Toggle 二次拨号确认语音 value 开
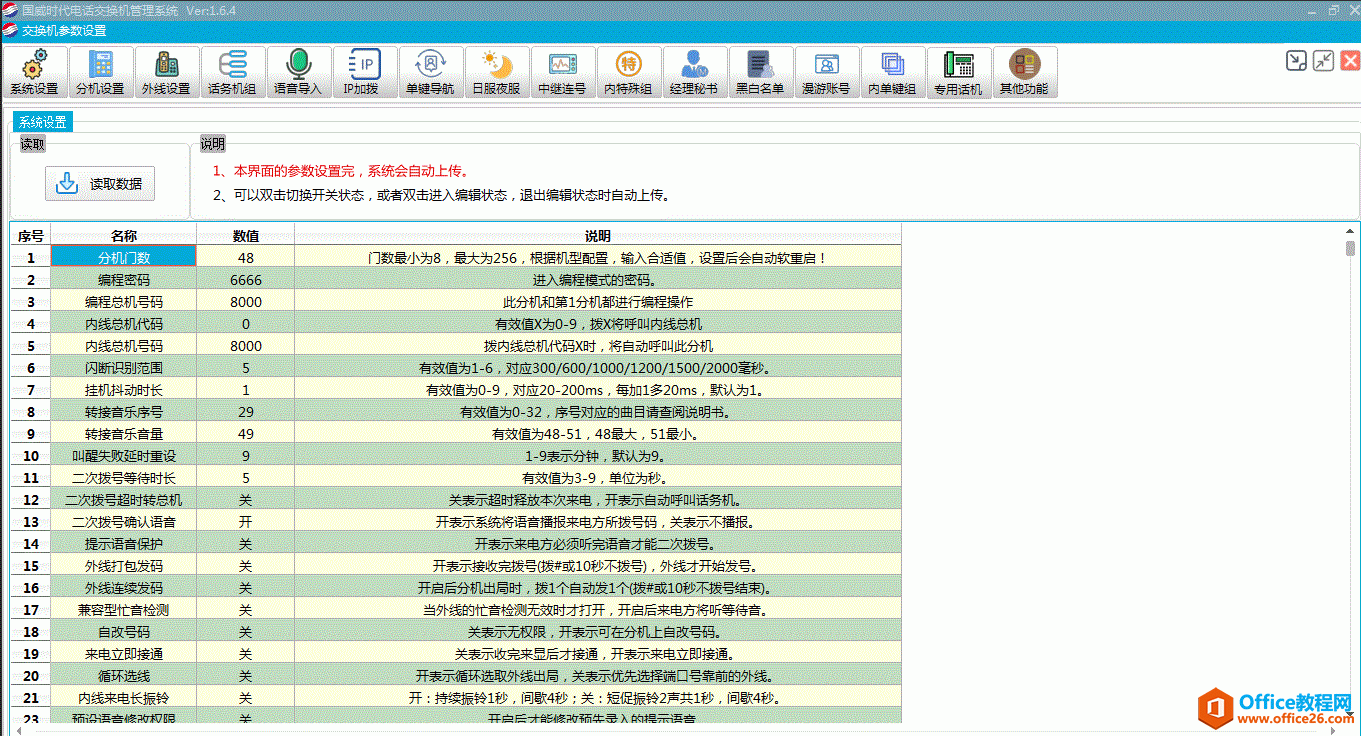This screenshot has height=736, width=1361. [x=245, y=522]
